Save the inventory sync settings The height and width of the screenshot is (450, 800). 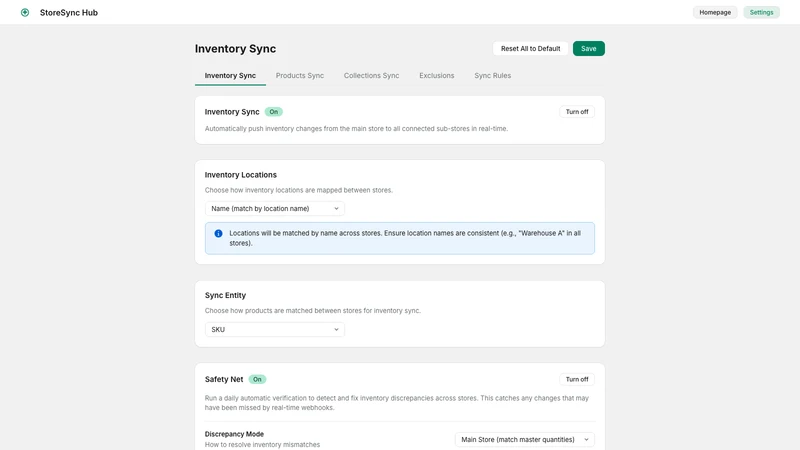coord(588,48)
